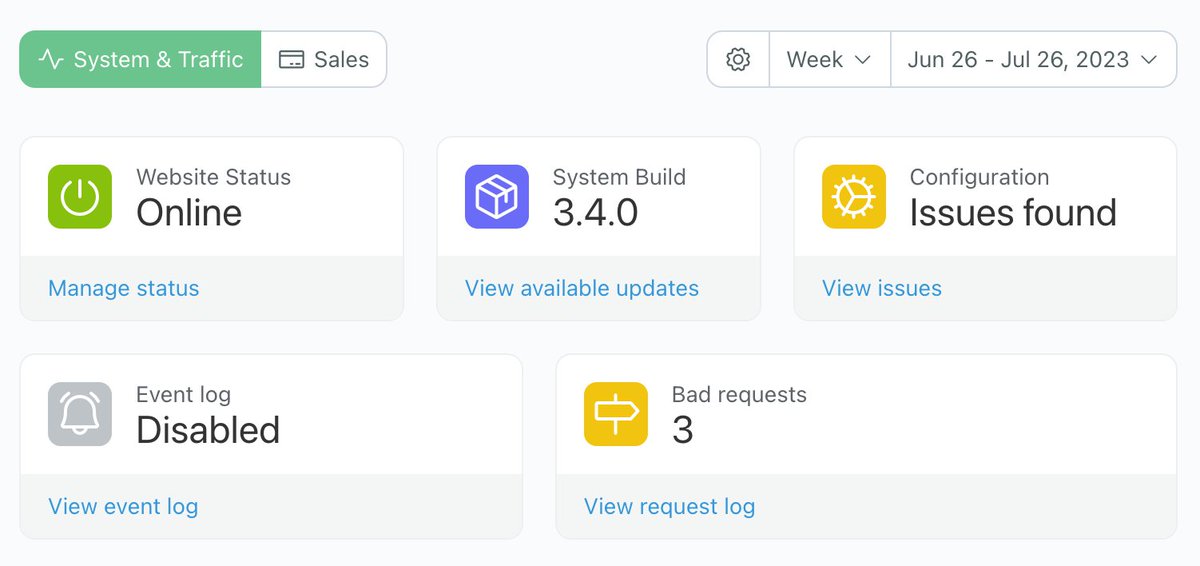Click the yellow signpost Bad requests icon

click(616, 414)
